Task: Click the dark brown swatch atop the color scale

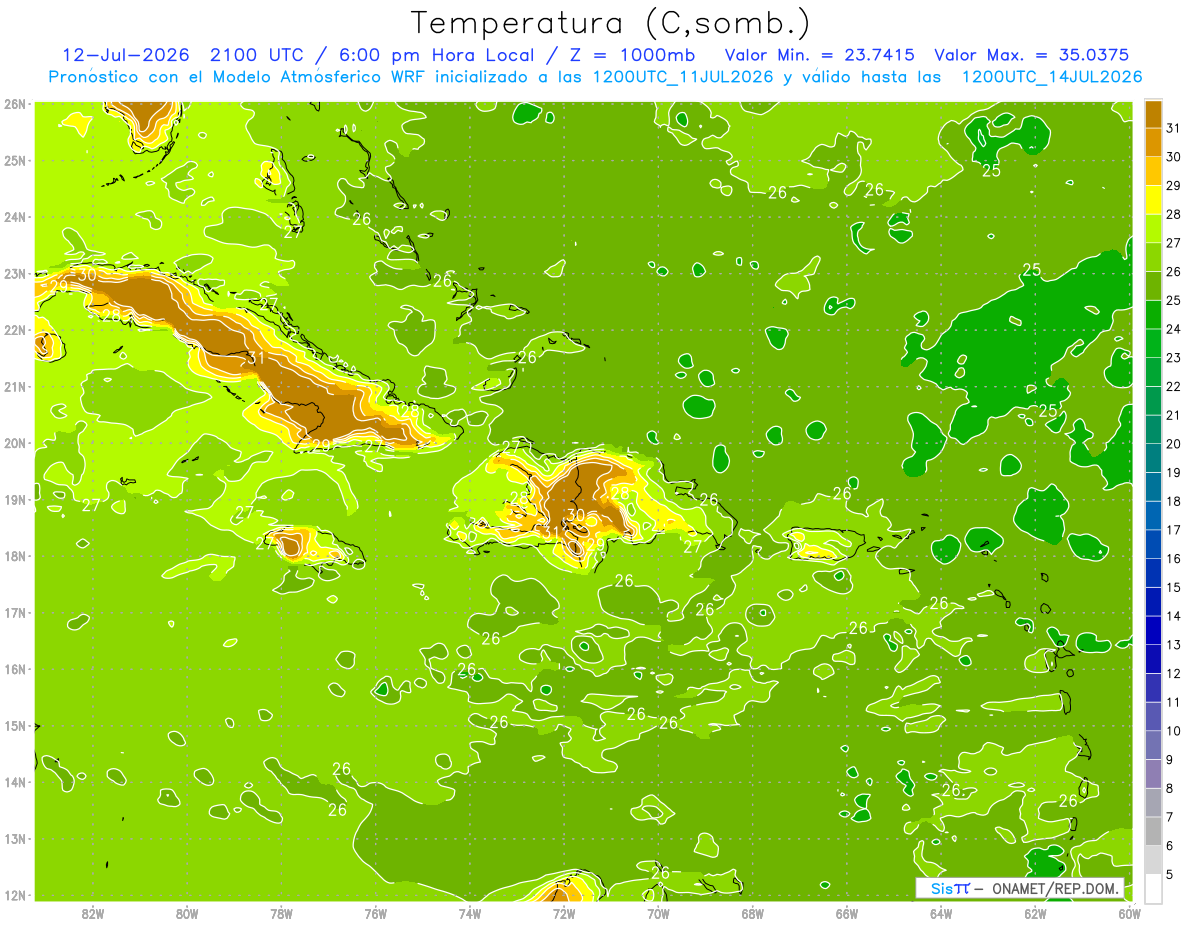Action: [1153, 114]
